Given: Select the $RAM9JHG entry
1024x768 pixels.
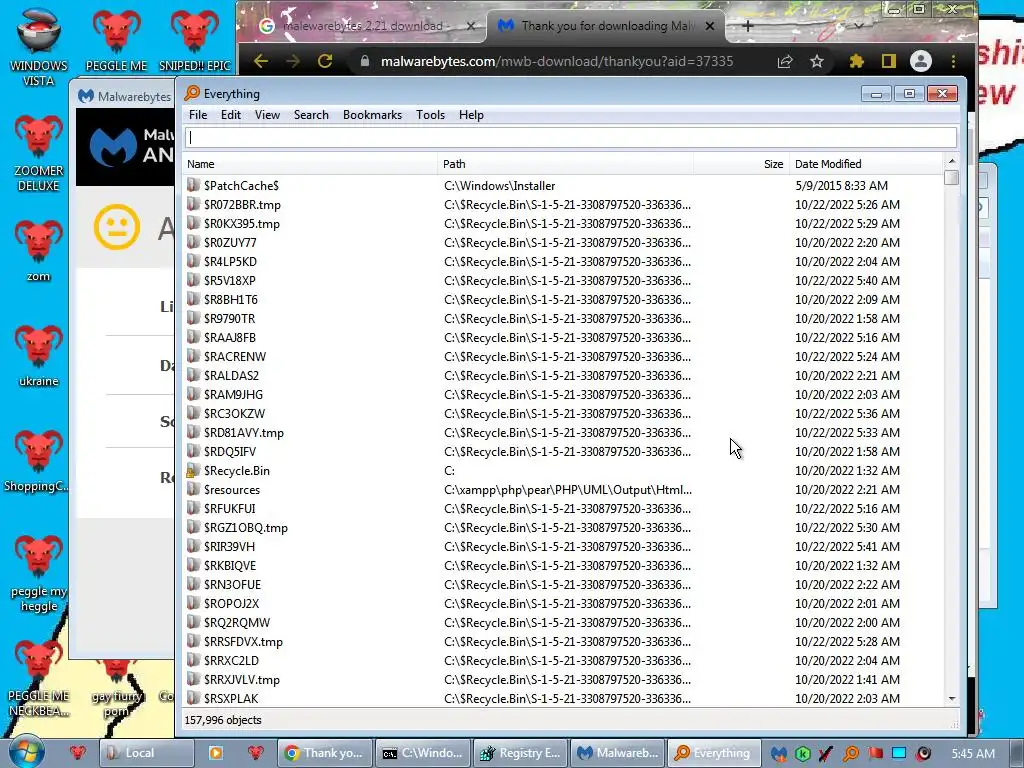Looking at the screenshot, I should click(563, 394).
